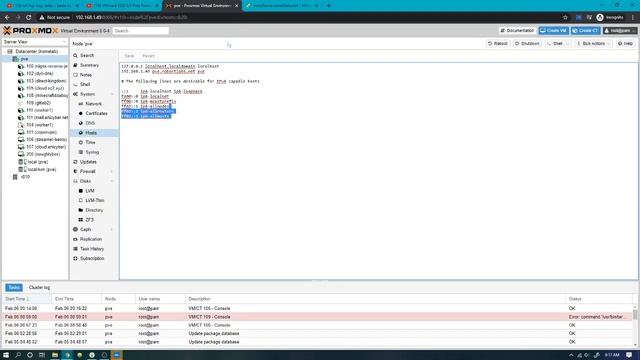Viewport: 640px width, 360px height.
Task: Select the failed VM/CT 109 Console task row
Action: [317, 317]
